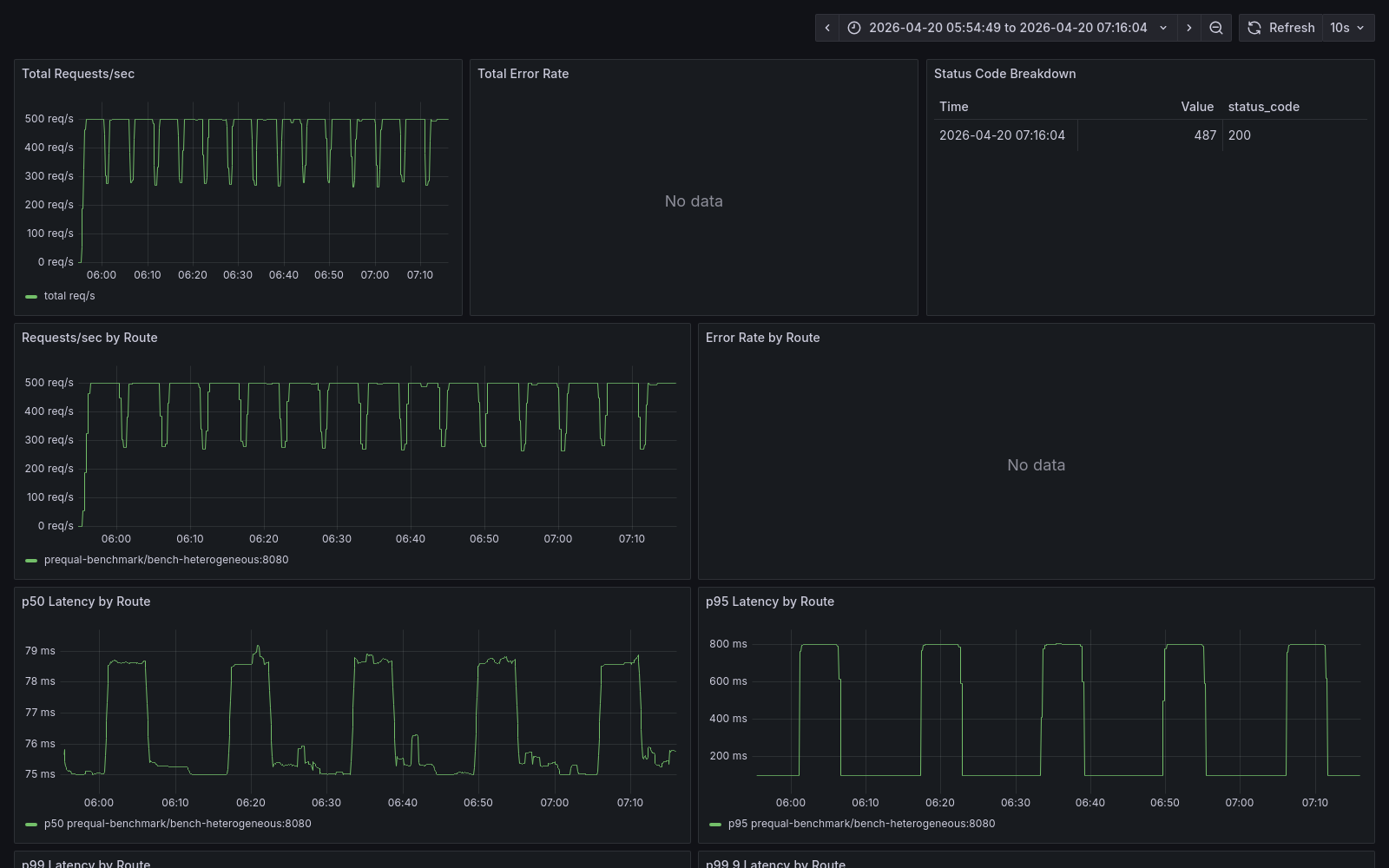The height and width of the screenshot is (868, 1389).
Task: Sort the breakdown table by Time
Action: [953, 106]
